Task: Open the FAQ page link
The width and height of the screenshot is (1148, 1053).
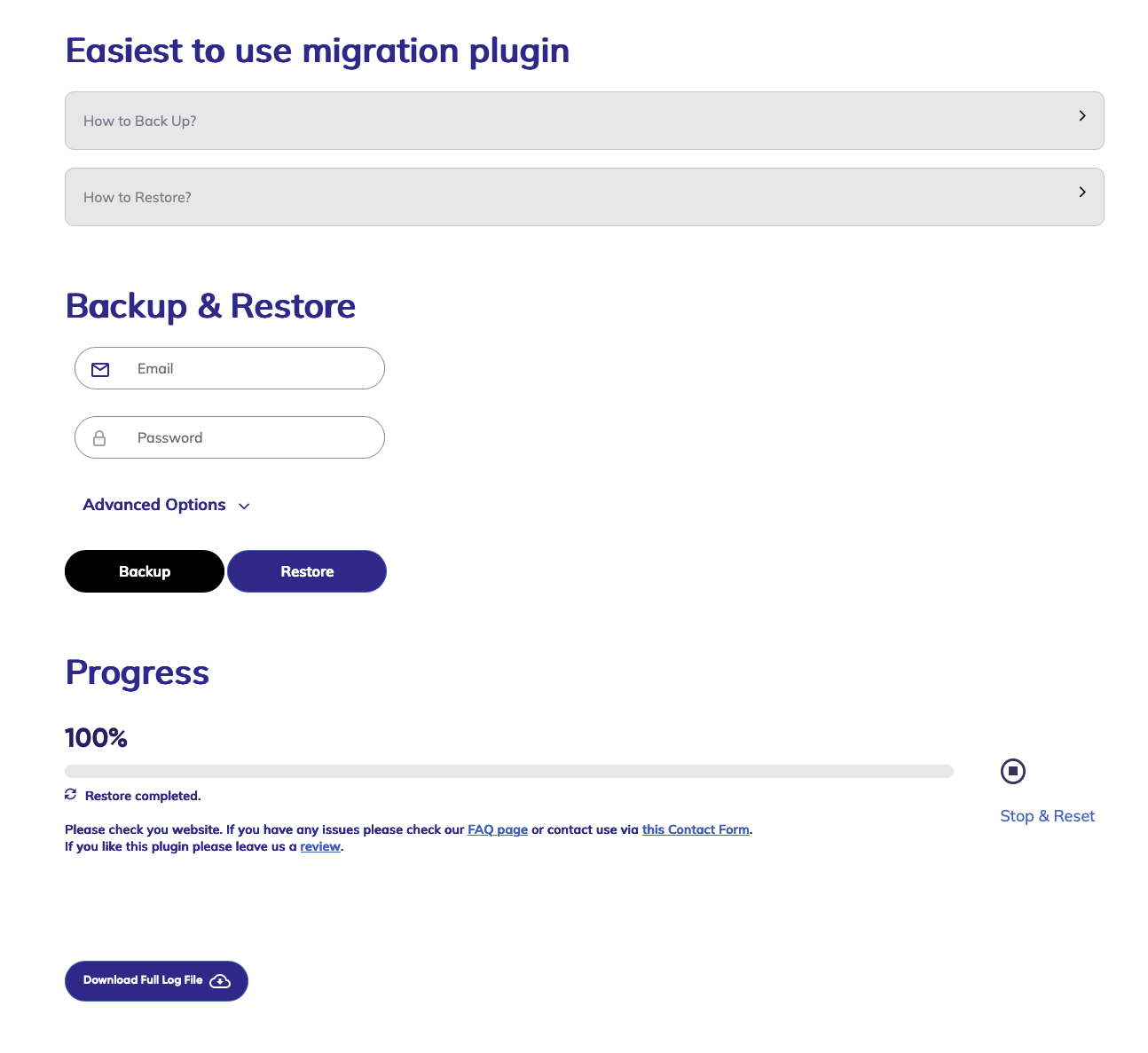Action: click(x=498, y=829)
